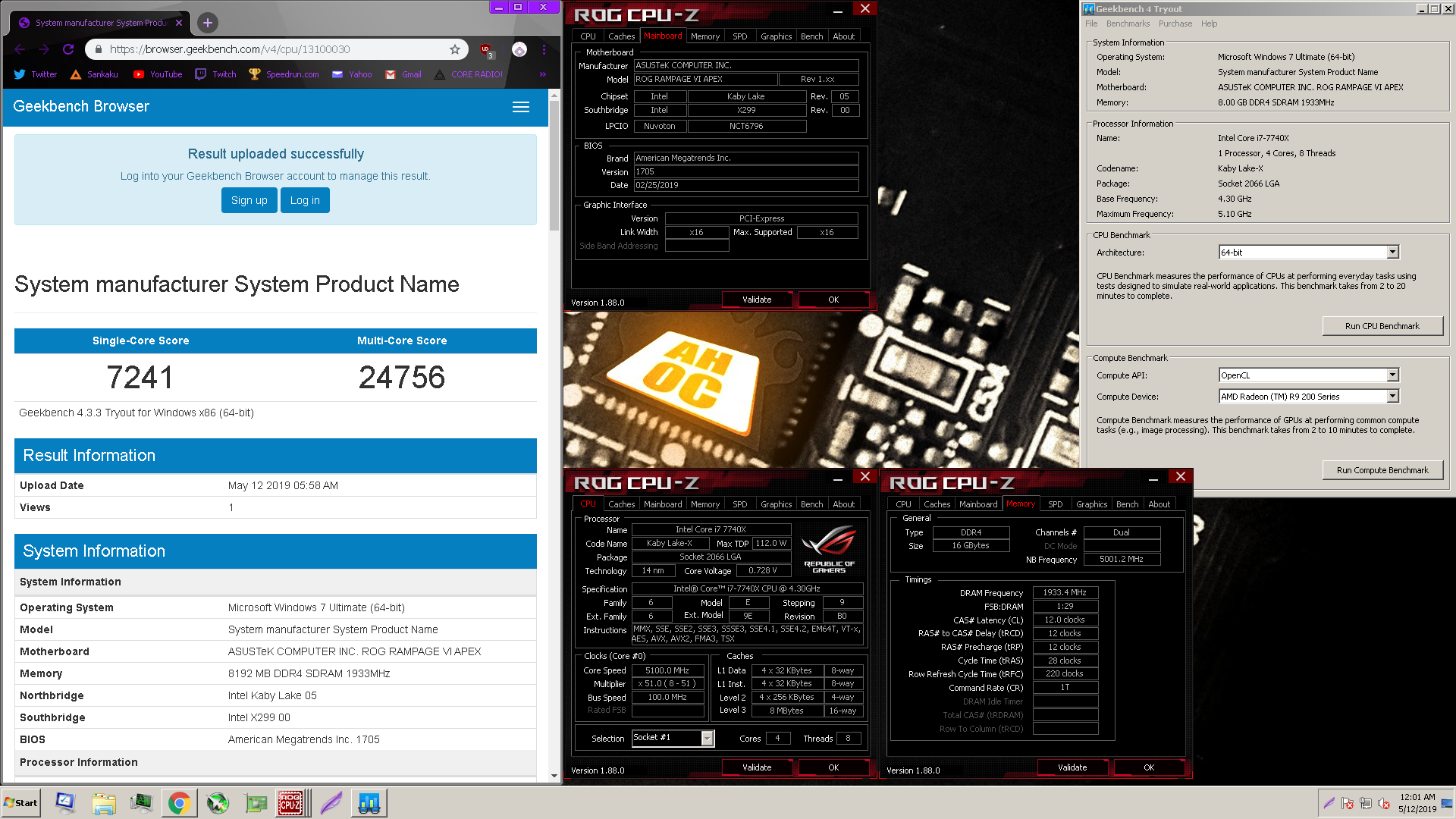
Task: Click scrollbar down arrow in browser
Action: 554,776
